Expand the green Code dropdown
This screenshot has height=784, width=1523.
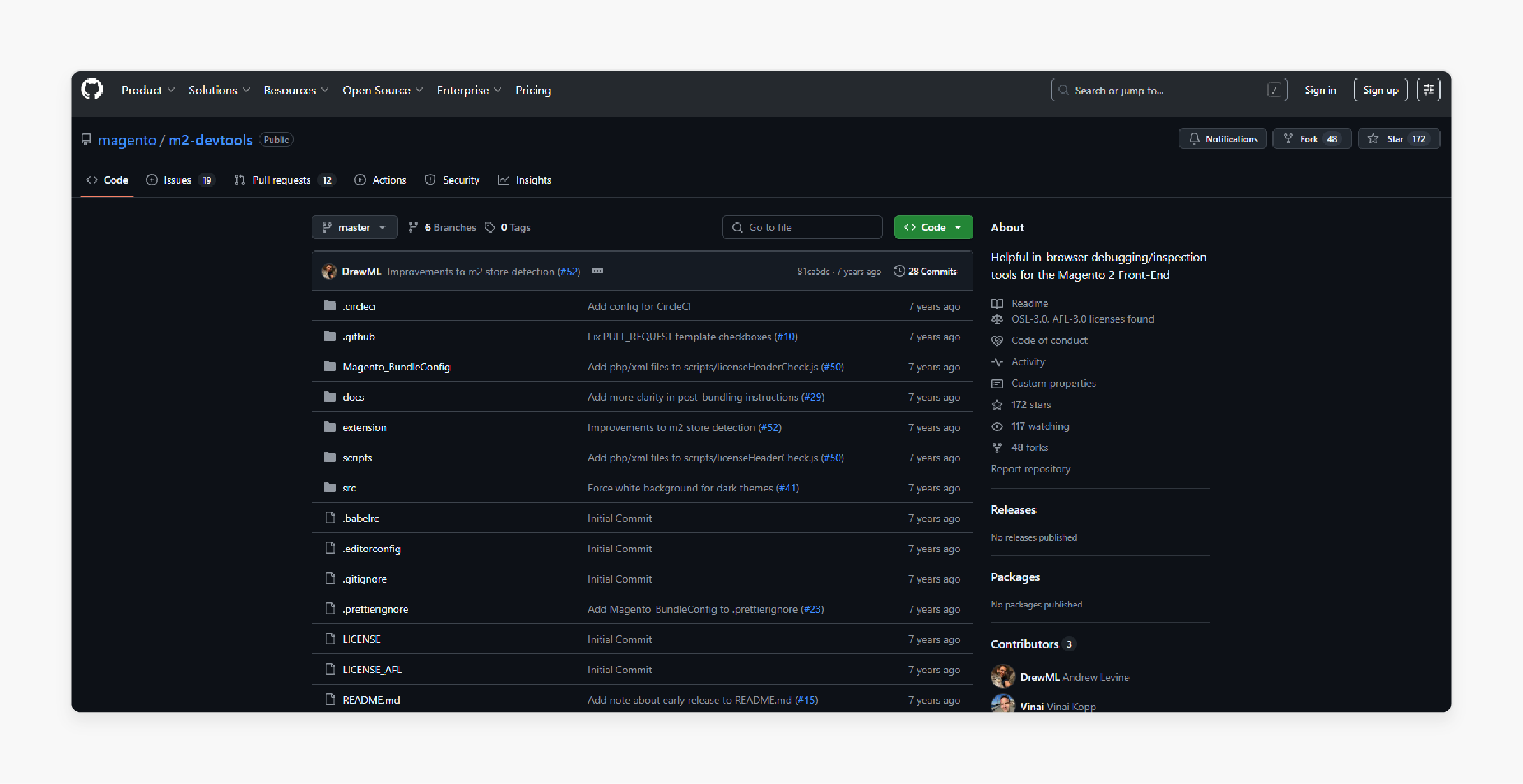point(933,228)
